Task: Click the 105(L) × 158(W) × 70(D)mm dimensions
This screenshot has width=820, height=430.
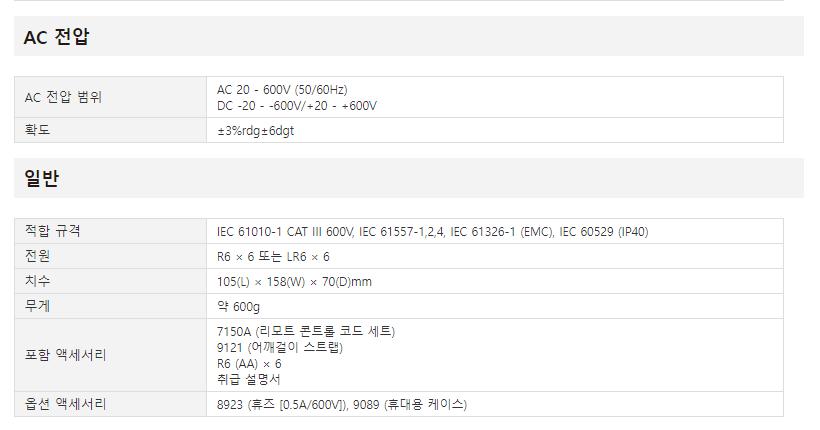Action: click(294, 282)
